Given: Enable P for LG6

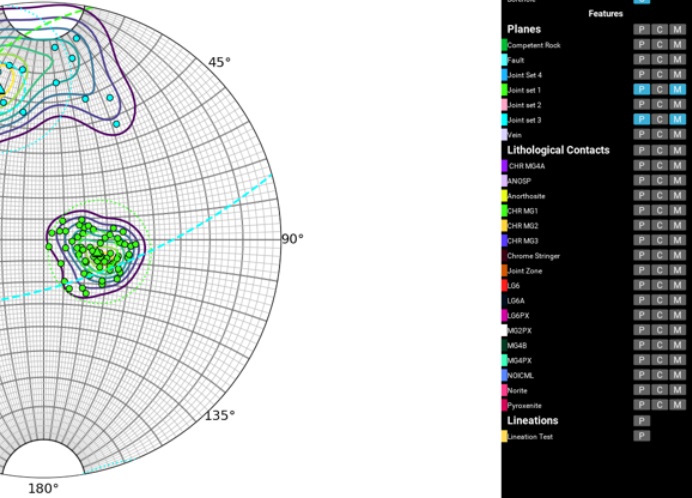Looking at the screenshot, I should pyautogui.click(x=641, y=286).
